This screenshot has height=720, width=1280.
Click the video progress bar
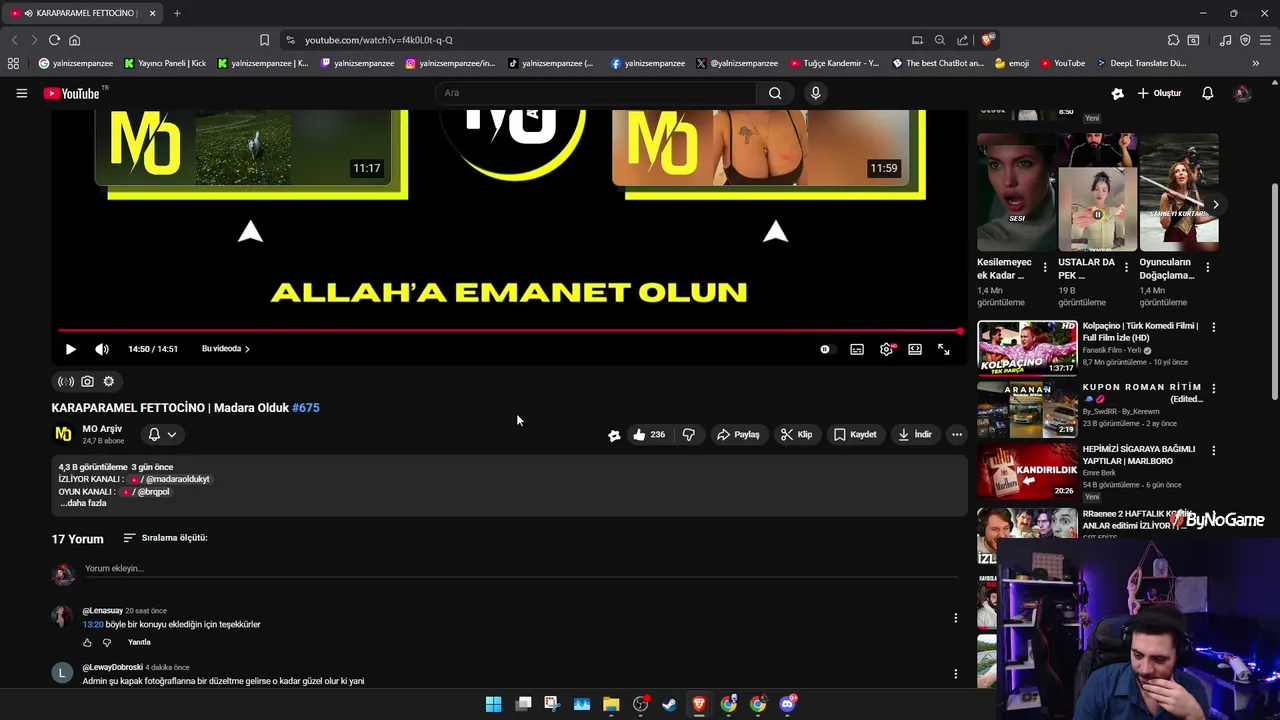(510, 330)
